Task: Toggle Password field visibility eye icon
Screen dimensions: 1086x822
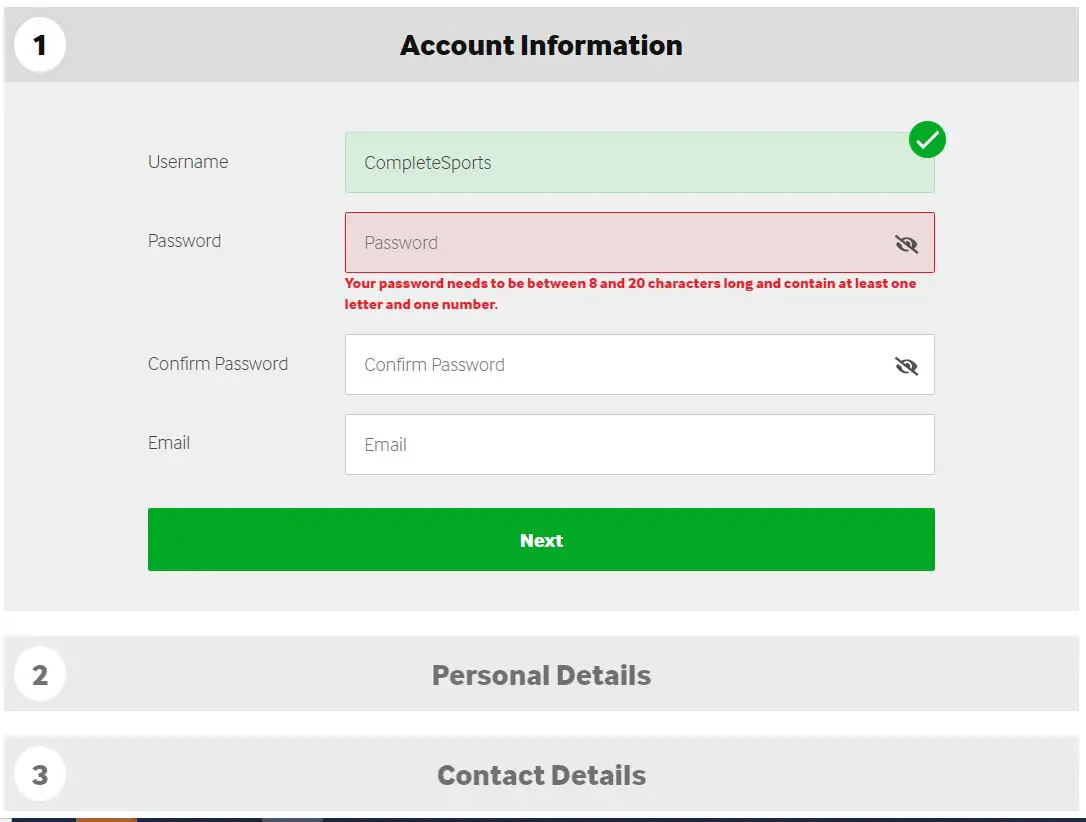Action: pos(906,243)
